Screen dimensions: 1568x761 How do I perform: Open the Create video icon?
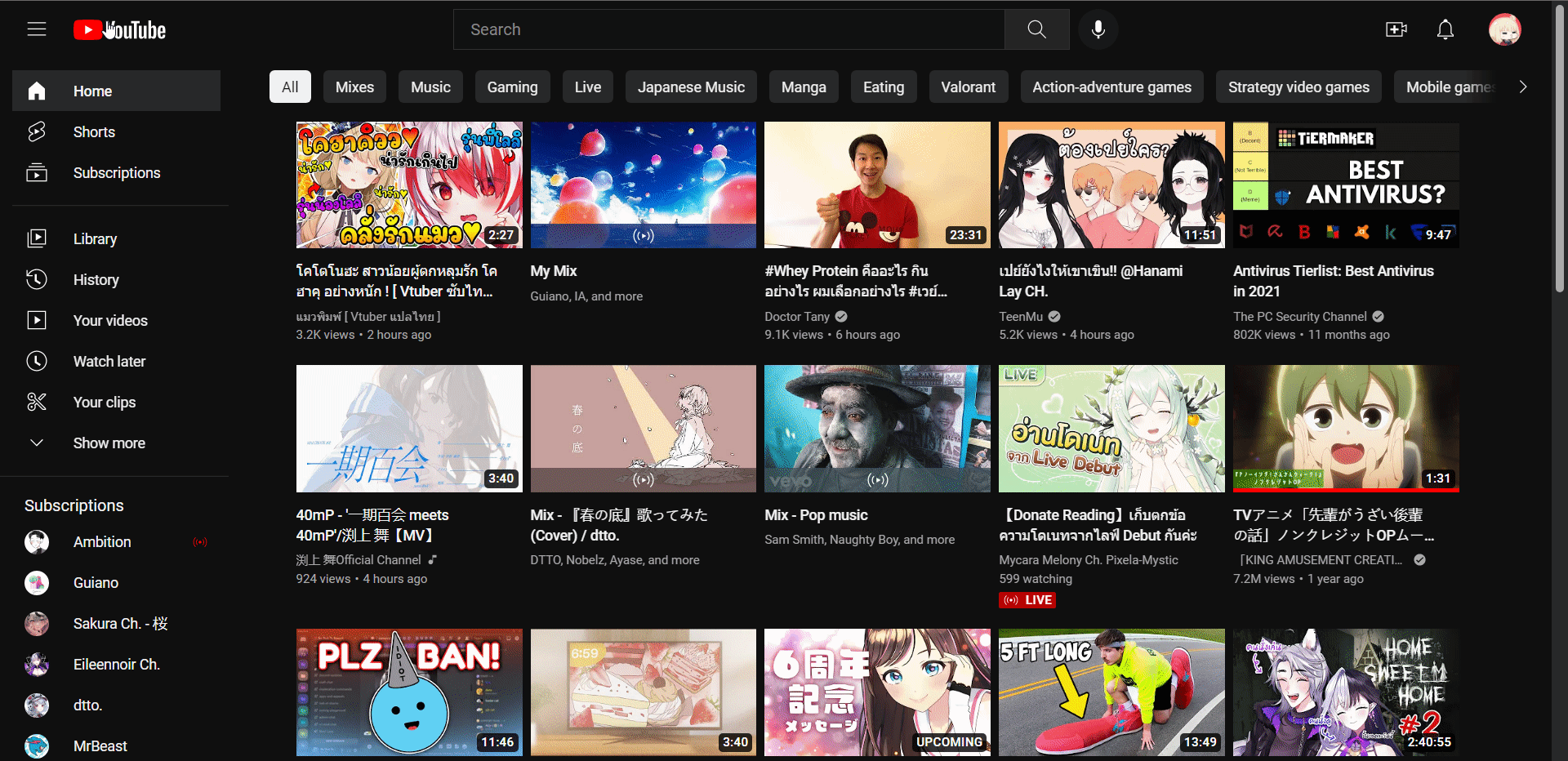pyautogui.click(x=1396, y=29)
